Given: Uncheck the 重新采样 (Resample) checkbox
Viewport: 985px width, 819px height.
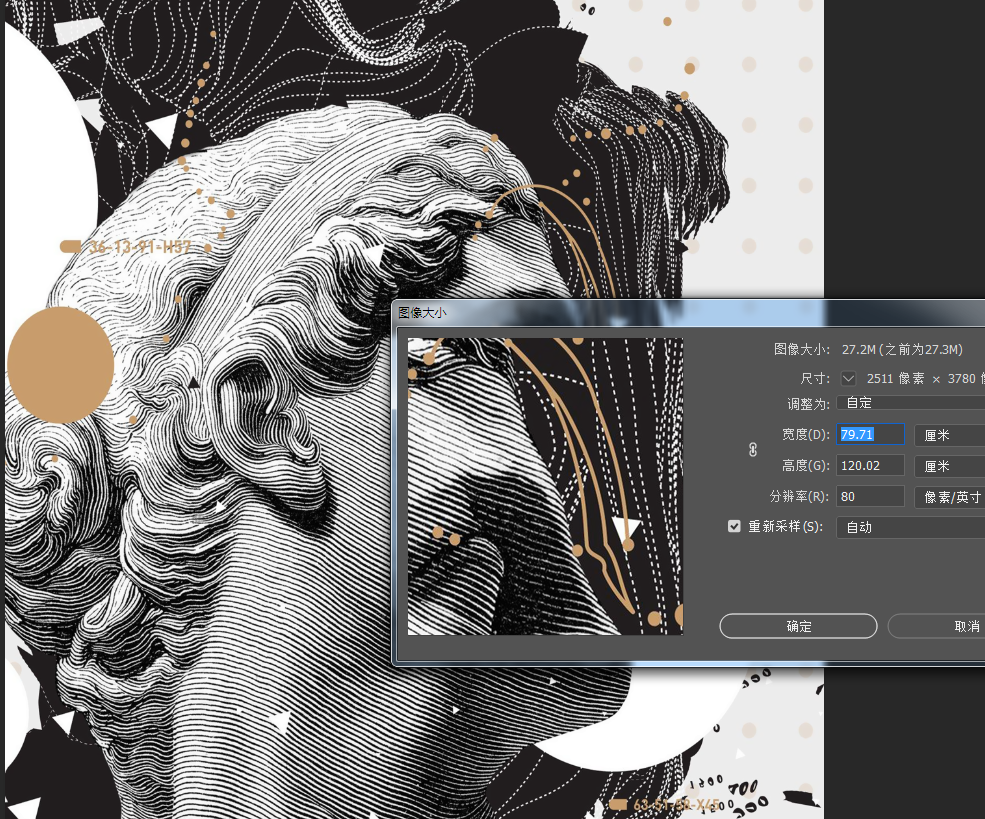Looking at the screenshot, I should (734, 526).
